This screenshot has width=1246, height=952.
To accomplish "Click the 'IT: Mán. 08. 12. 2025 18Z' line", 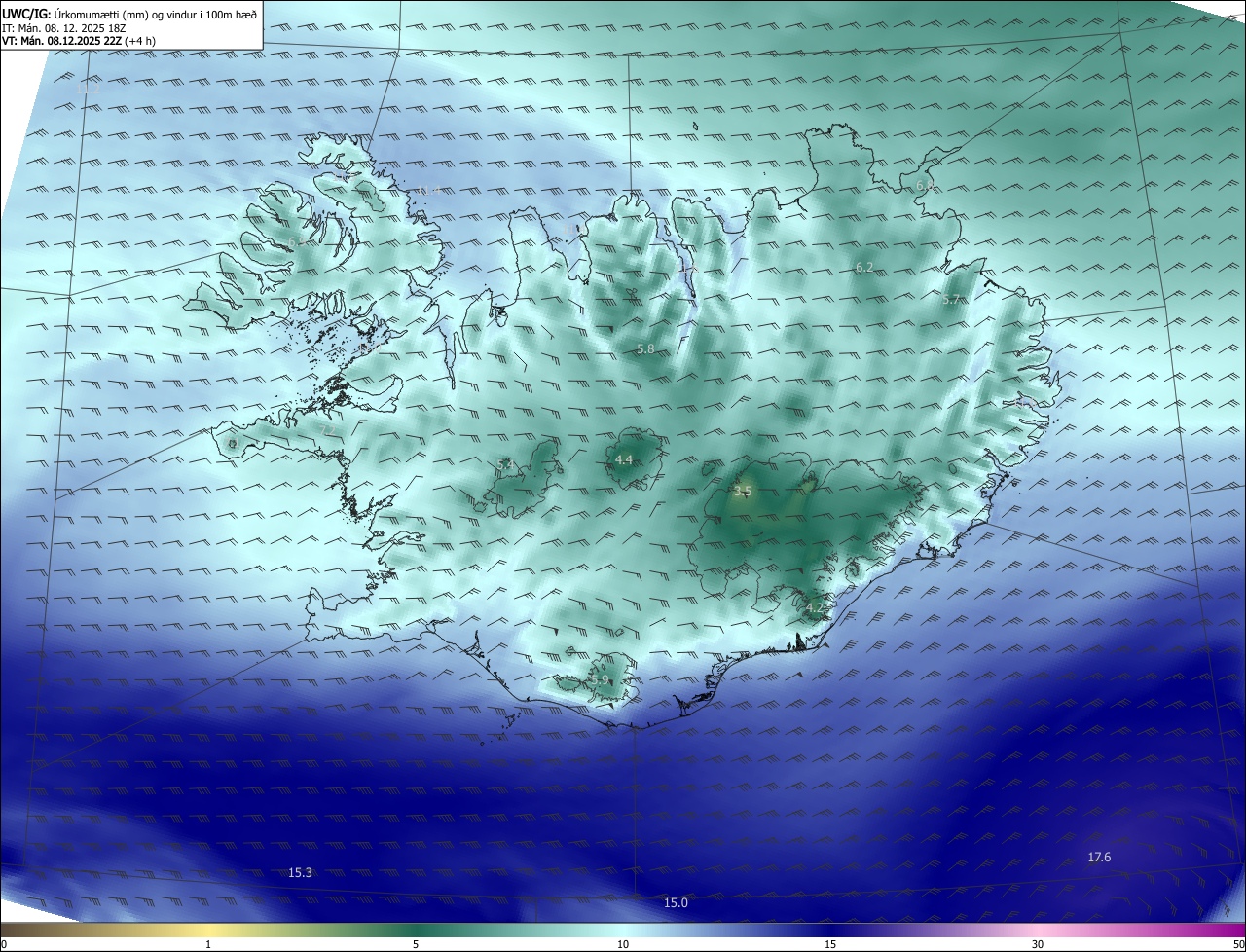I will [64, 27].
